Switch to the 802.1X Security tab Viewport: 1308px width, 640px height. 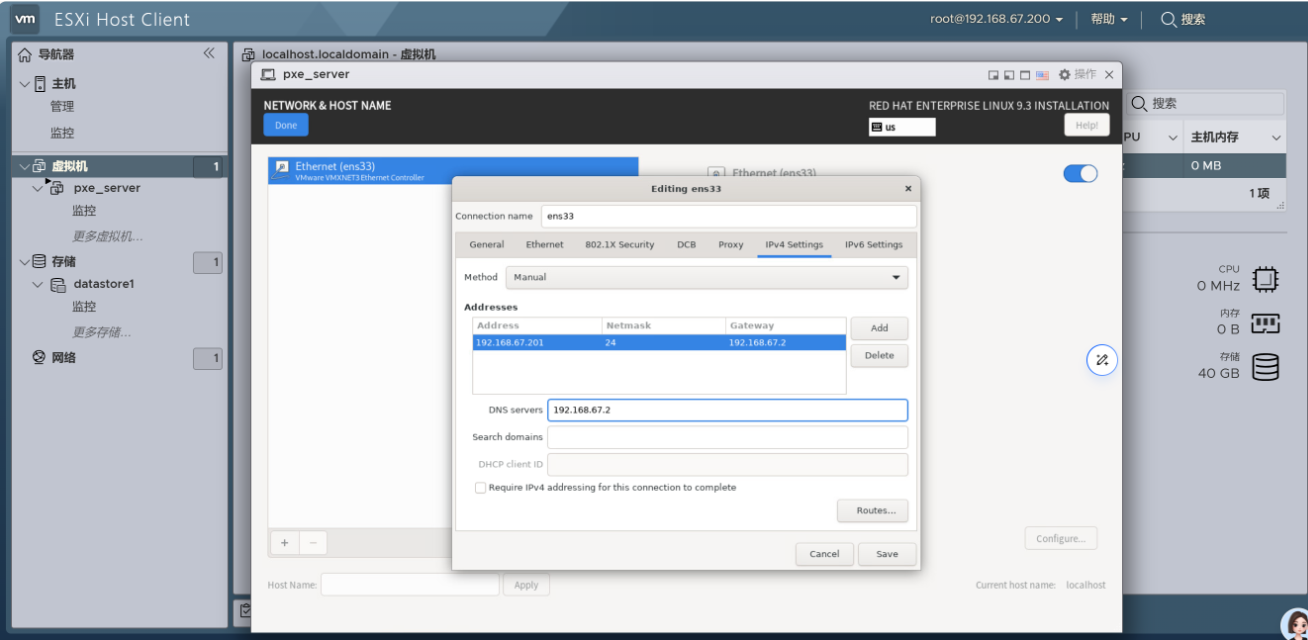click(620, 245)
